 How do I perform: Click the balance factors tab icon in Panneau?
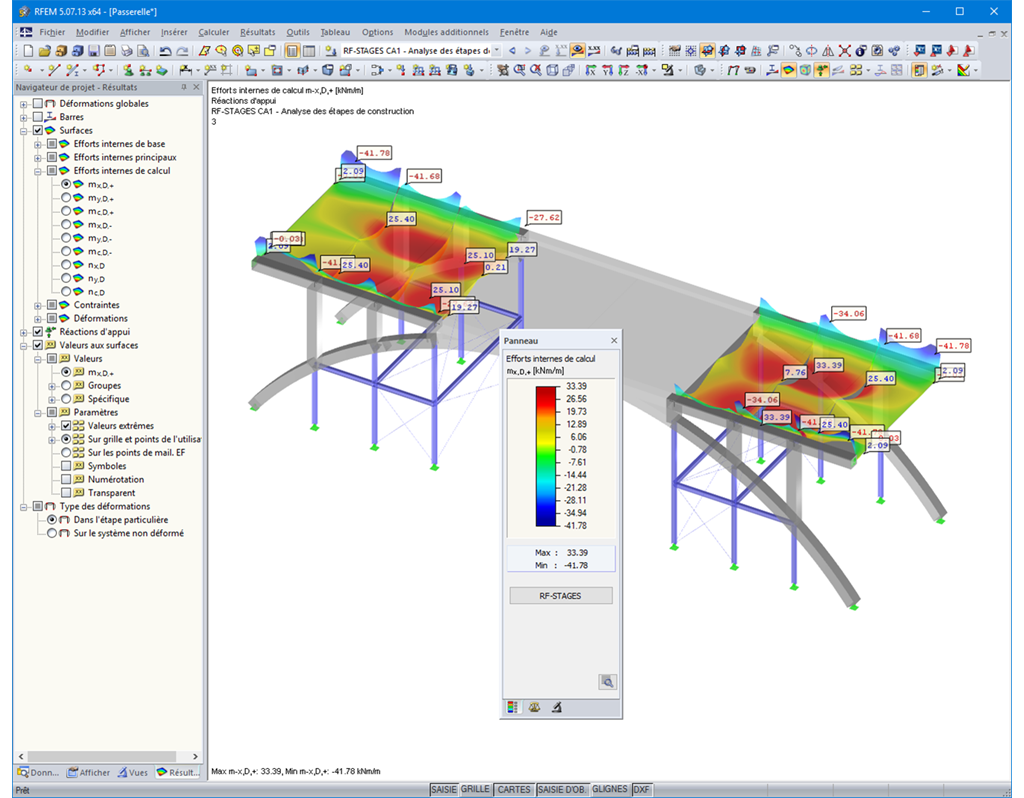click(534, 707)
